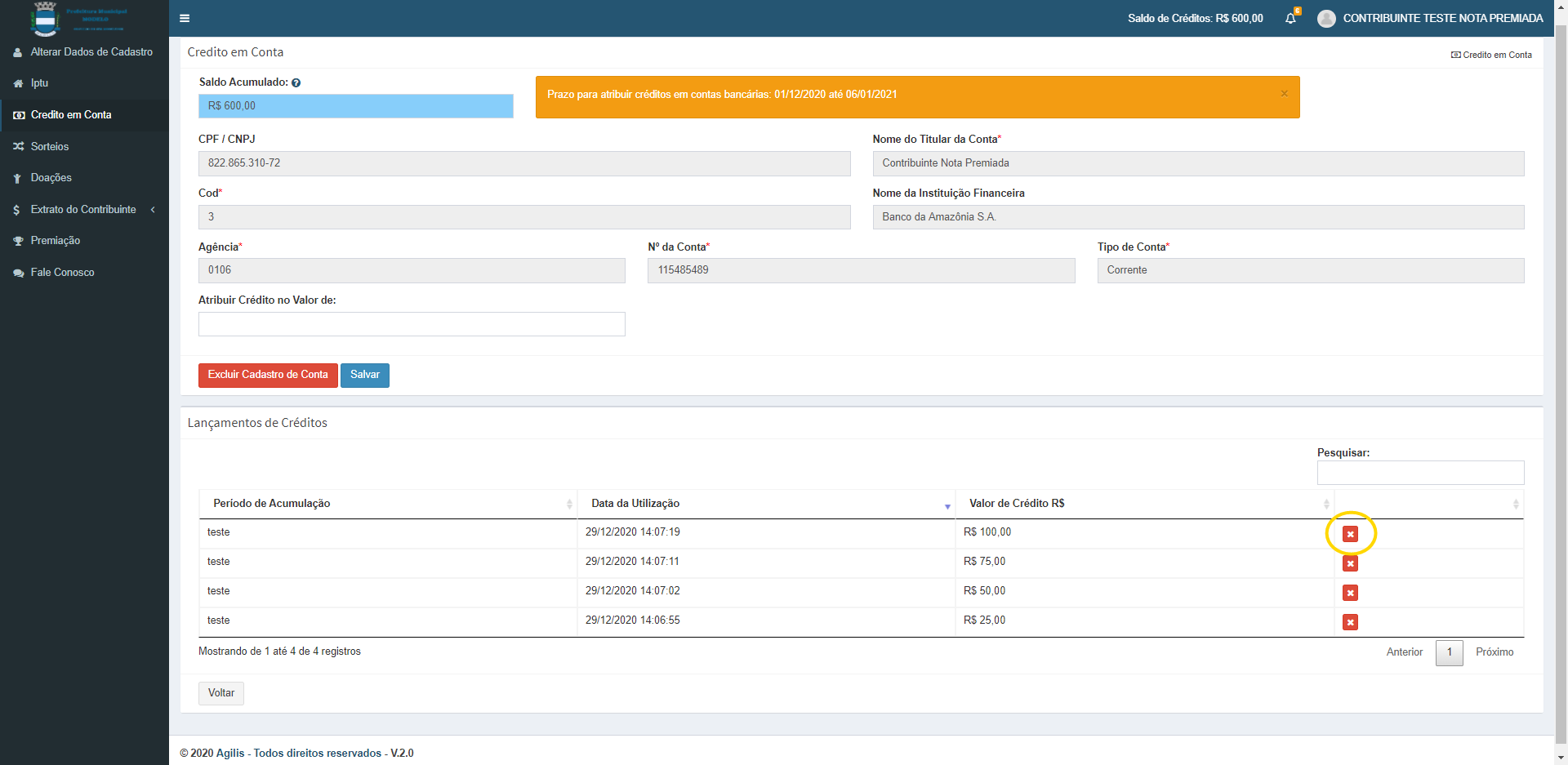Remove the R$ 50,00 credit entry
The height and width of the screenshot is (765, 1568).
coord(1350,593)
